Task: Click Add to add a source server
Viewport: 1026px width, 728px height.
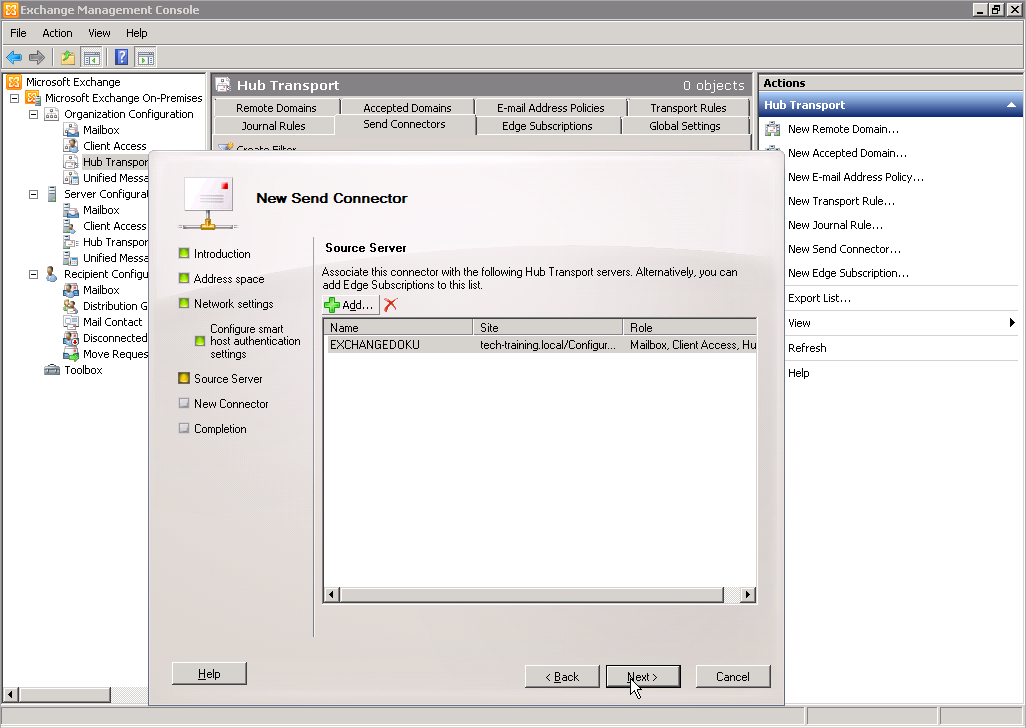Action: pyautogui.click(x=350, y=304)
